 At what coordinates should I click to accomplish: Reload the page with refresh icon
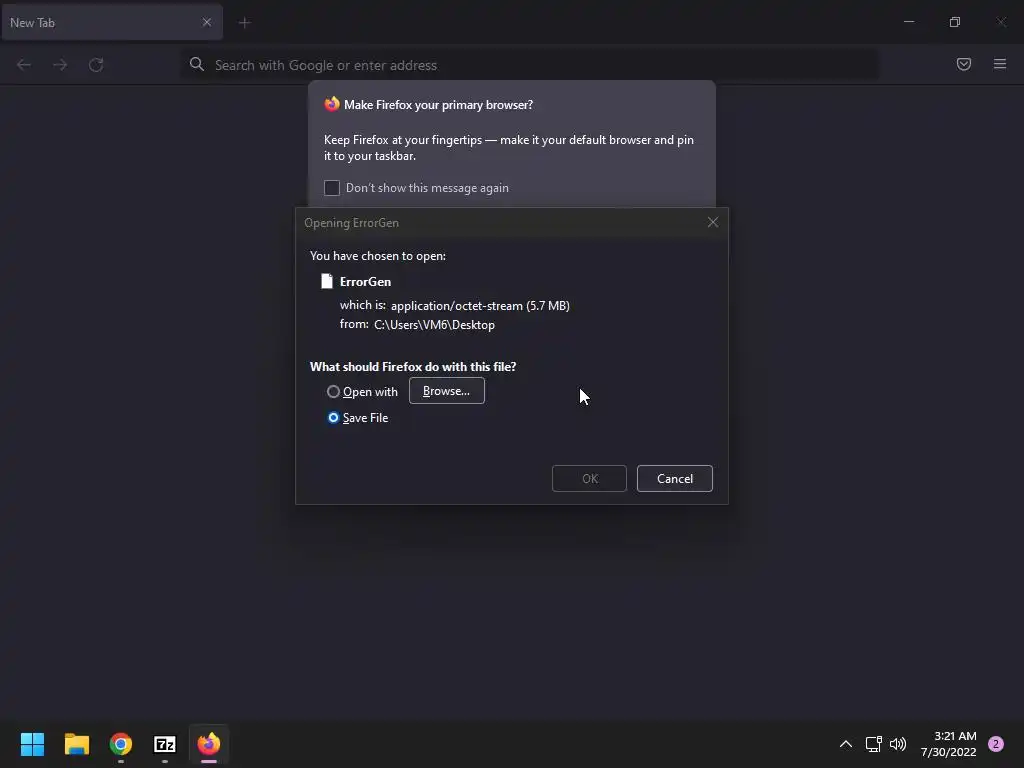click(x=96, y=65)
